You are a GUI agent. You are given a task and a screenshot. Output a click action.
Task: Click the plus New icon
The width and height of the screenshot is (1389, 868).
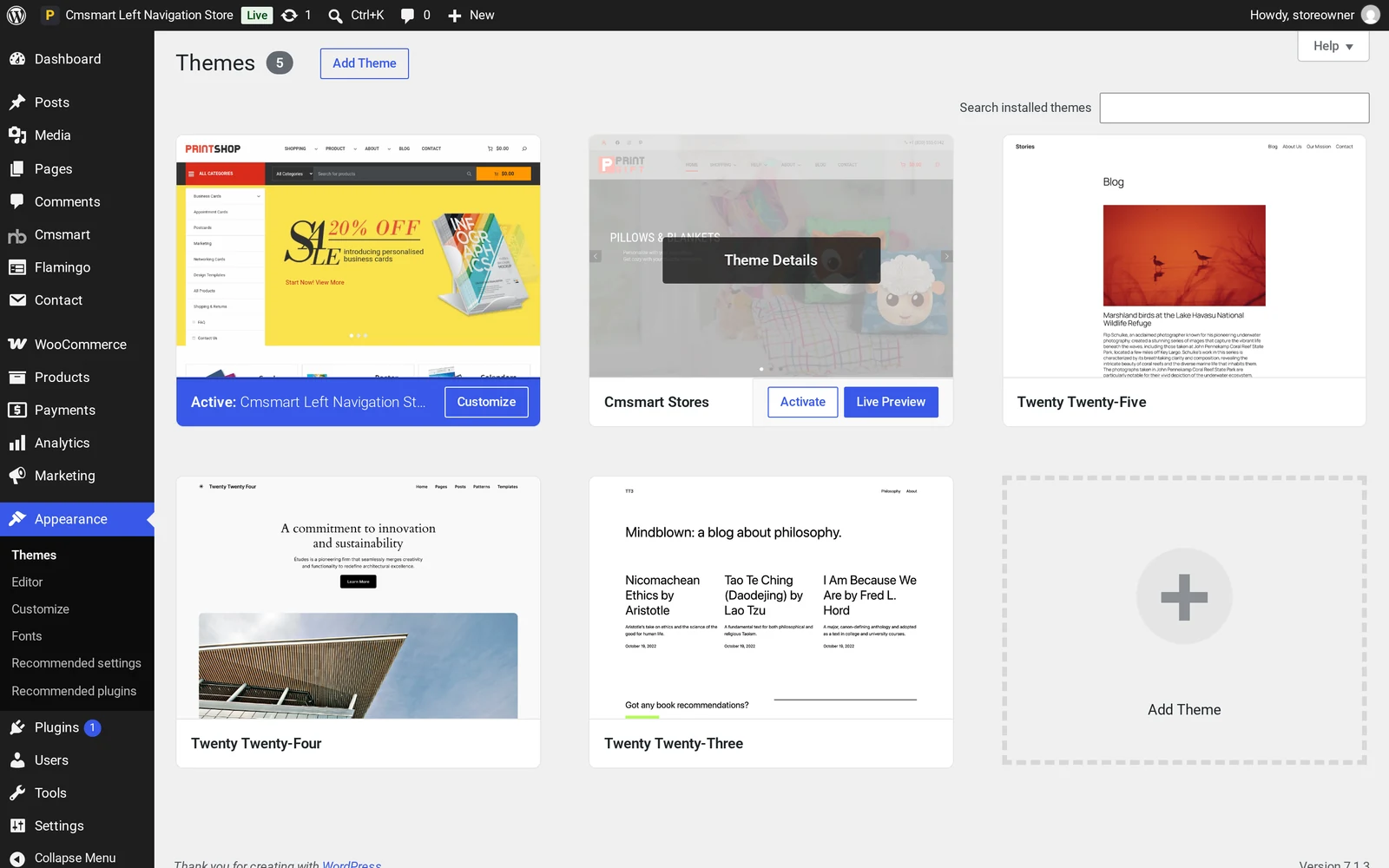454,16
